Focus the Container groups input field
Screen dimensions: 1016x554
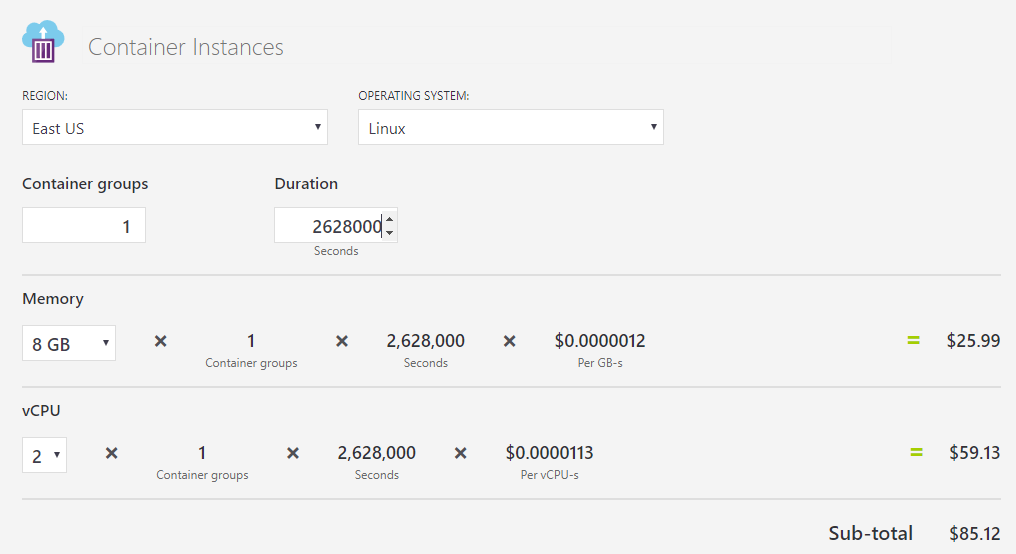coord(84,226)
